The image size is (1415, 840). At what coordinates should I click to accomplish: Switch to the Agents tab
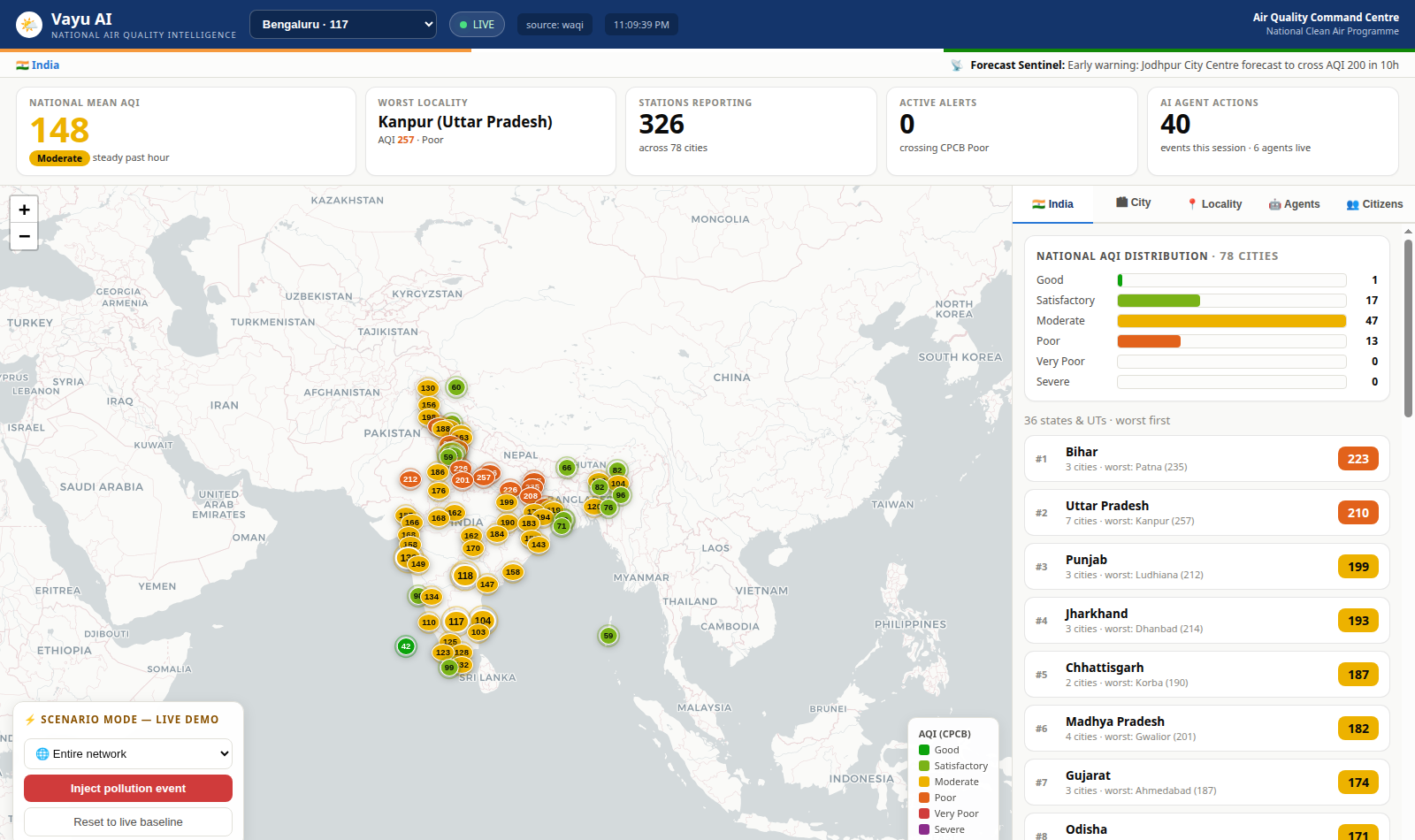point(1294,204)
